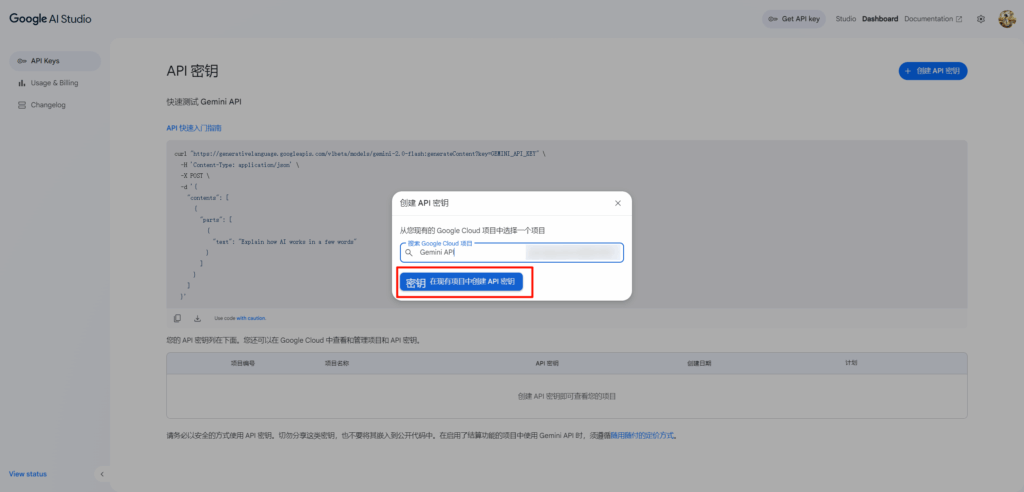This screenshot has height=492, width=1024.
Task: Click the 项目名称 column header
Action: pyautogui.click(x=337, y=363)
